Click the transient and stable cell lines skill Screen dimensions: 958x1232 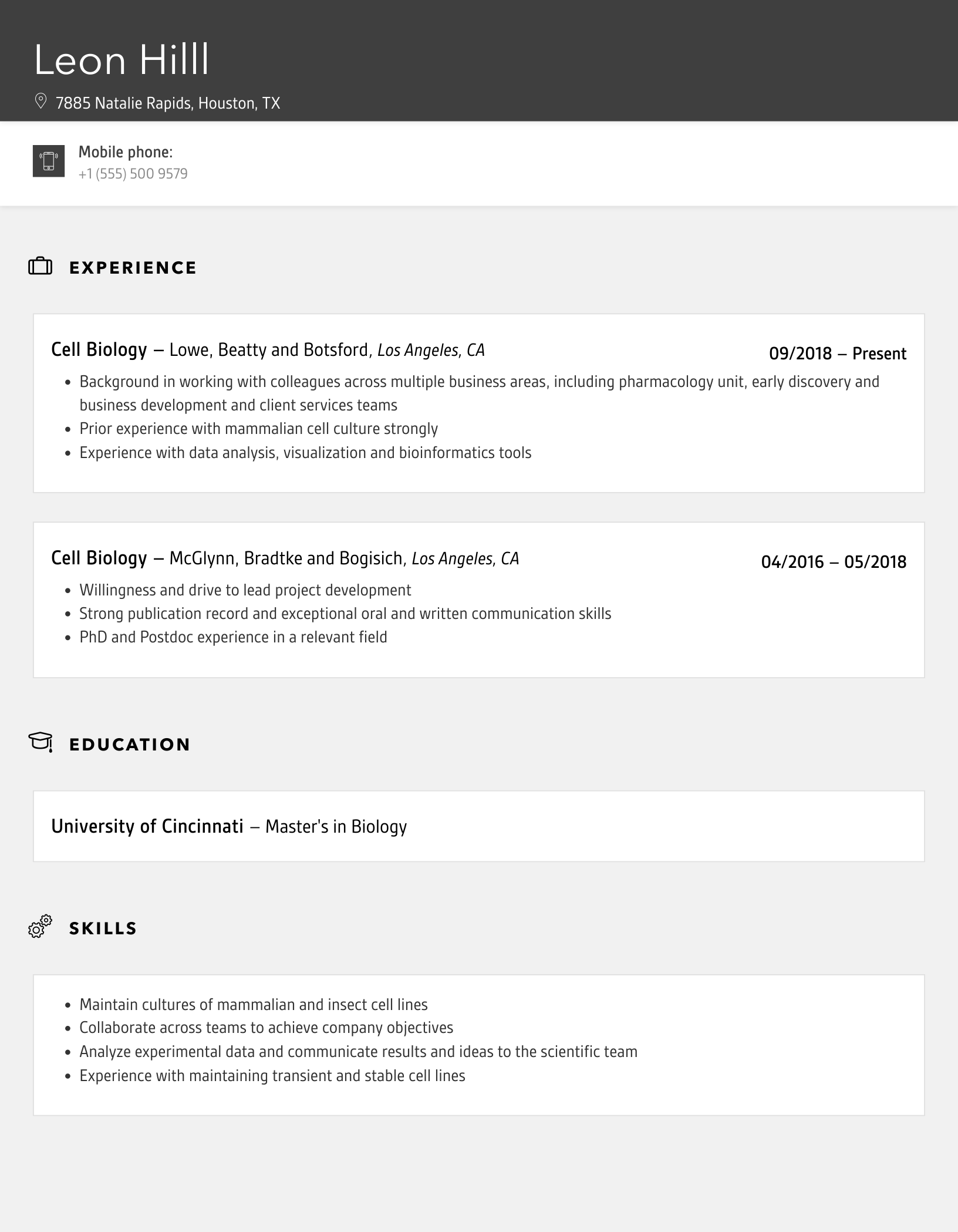click(272, 1076)
